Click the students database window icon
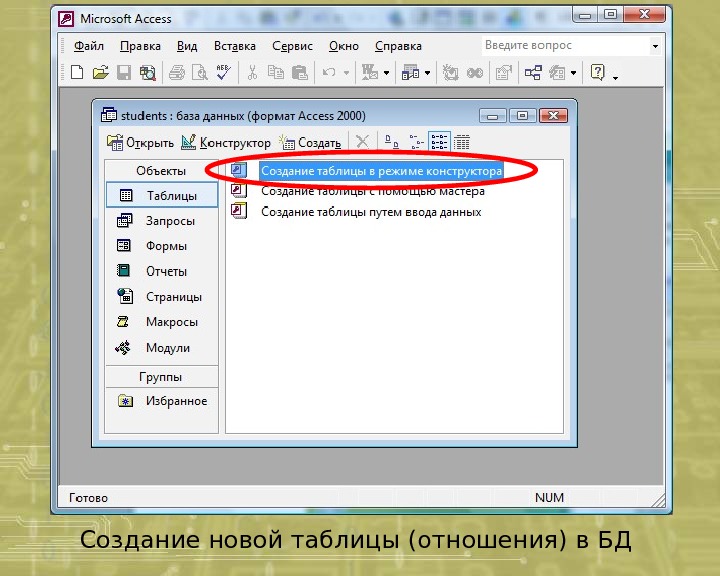The width and height of the screenshot is (720, 576). click(108, 115)
